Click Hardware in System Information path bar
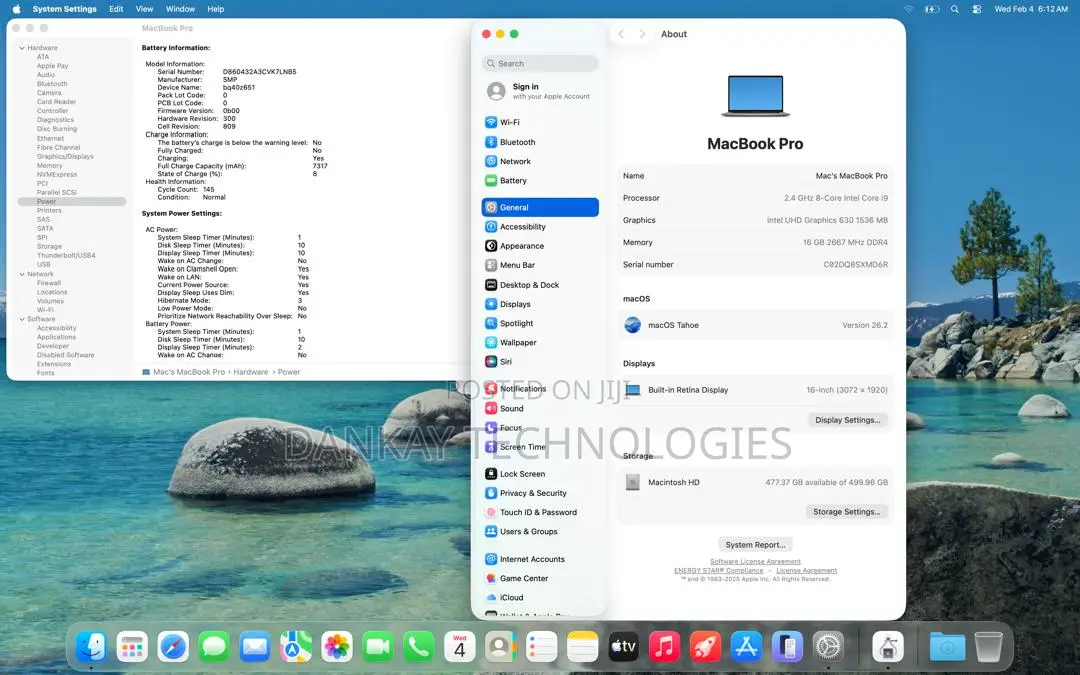The image size is (1080, 675). pyautogui.click(x=251, y=372)
